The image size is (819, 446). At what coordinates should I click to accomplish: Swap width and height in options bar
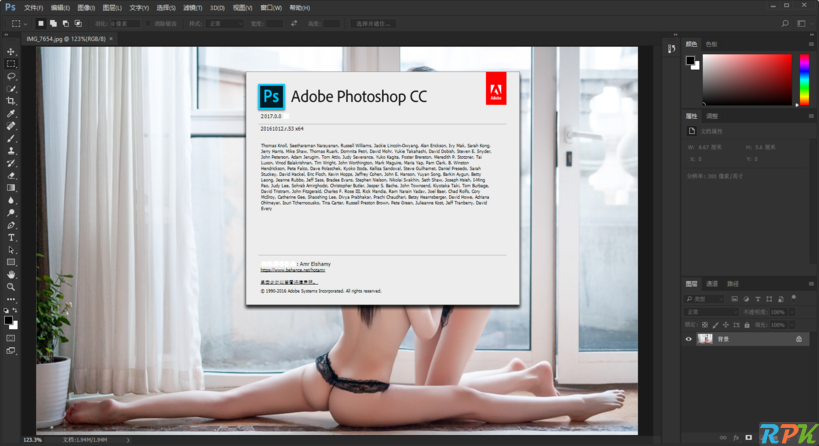click(294, 24)
